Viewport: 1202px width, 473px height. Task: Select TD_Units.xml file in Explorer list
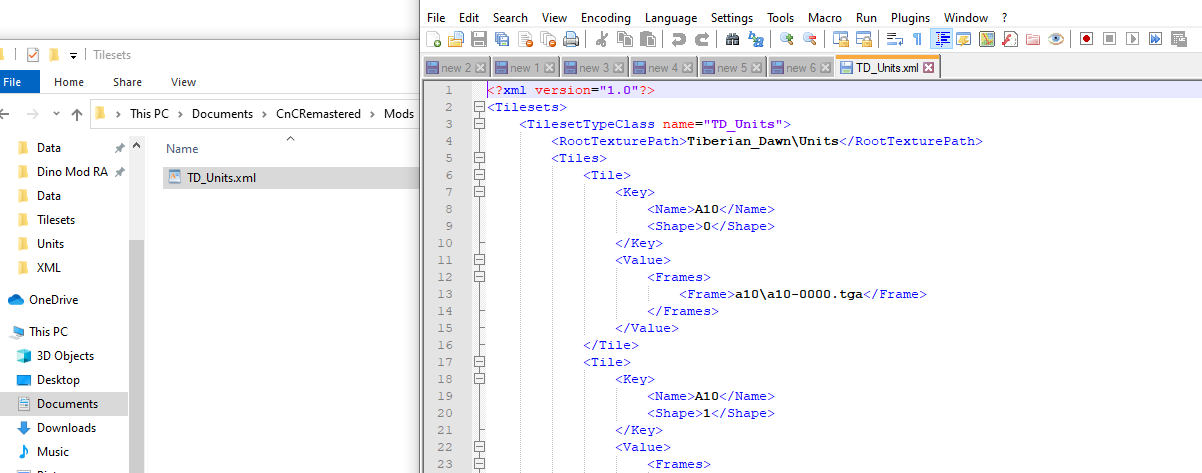coord(290,178)
